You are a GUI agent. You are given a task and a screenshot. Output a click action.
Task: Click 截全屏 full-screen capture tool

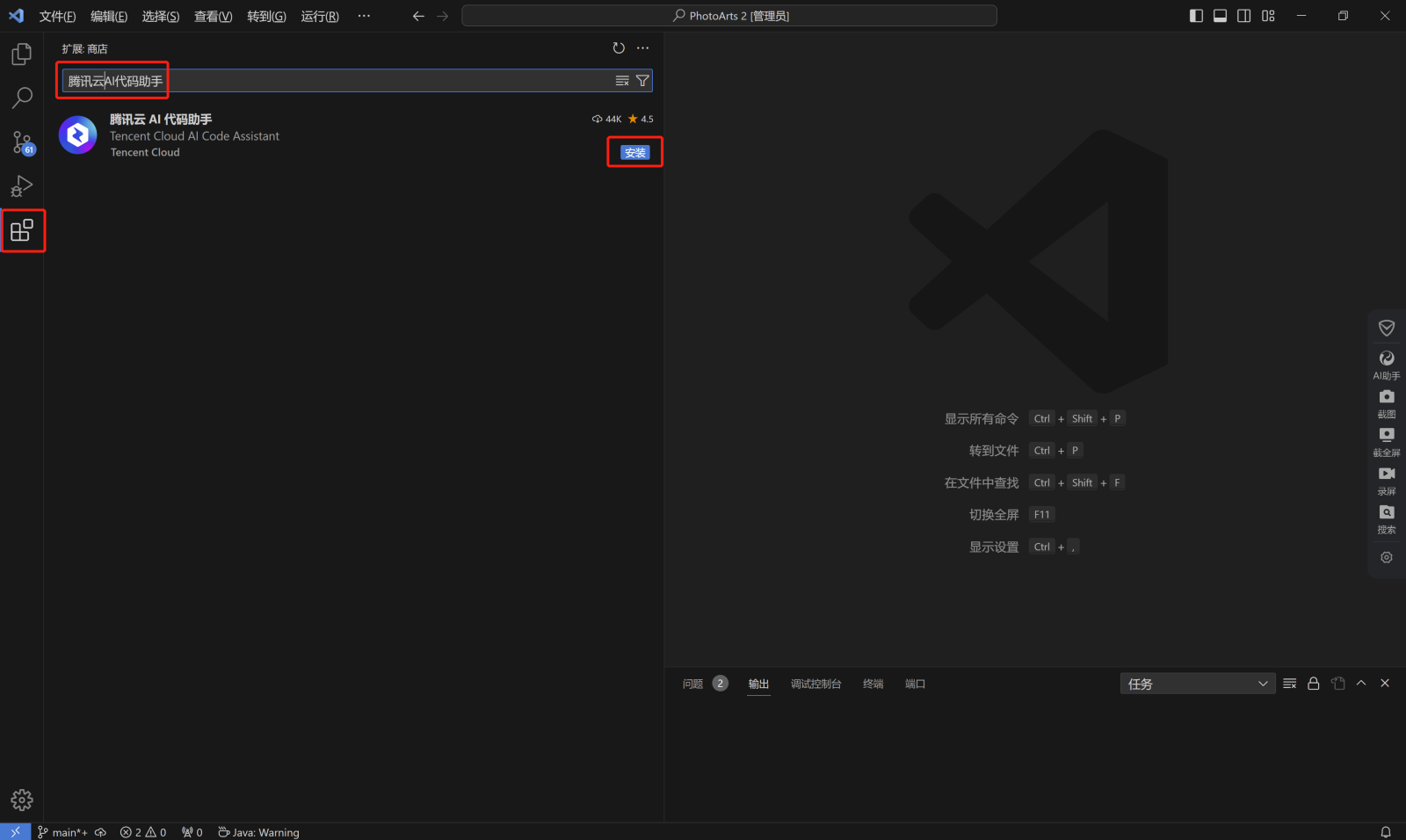pos(1387,442)
